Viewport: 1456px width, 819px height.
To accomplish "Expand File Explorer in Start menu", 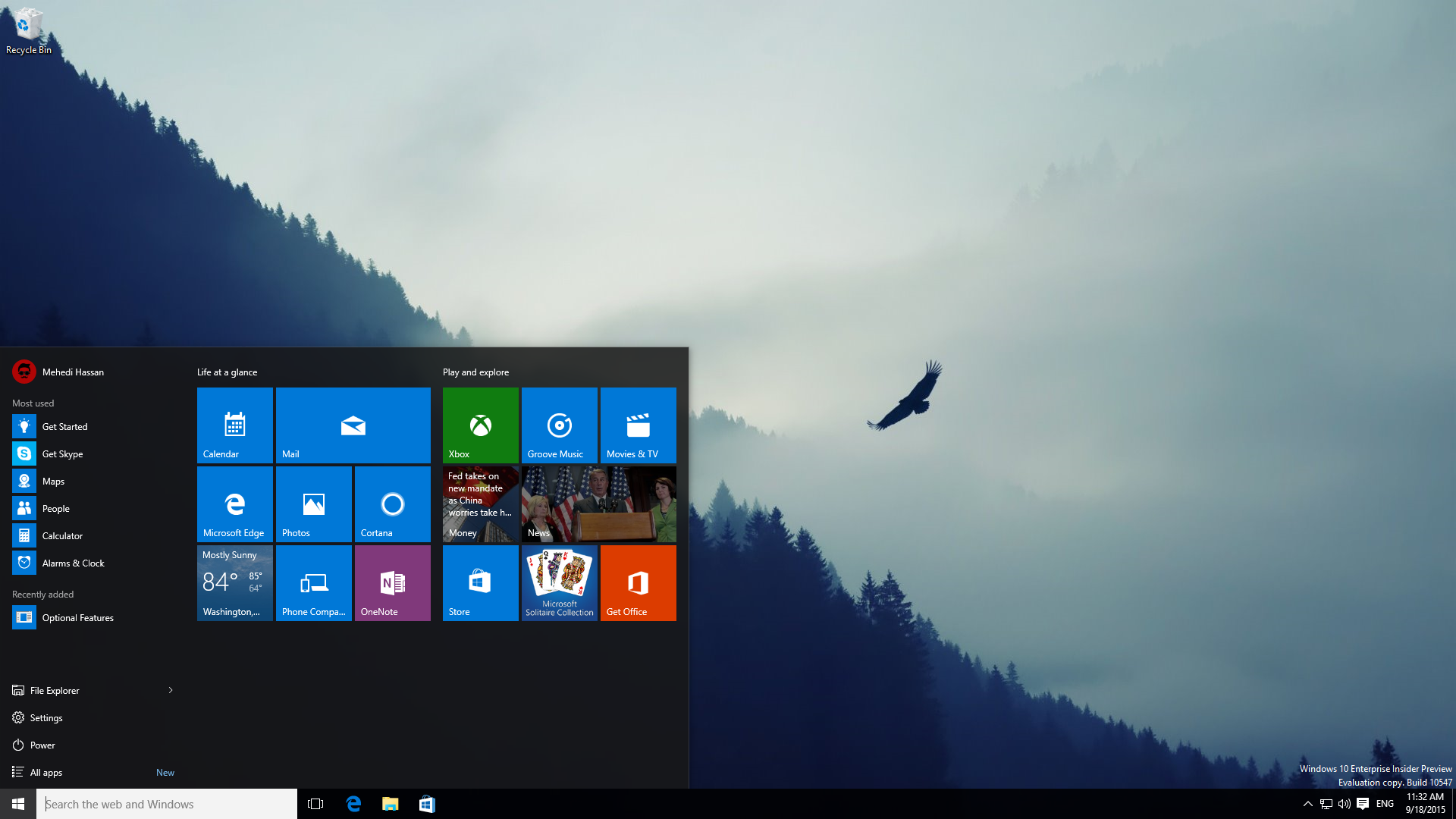I will (170, 689).
